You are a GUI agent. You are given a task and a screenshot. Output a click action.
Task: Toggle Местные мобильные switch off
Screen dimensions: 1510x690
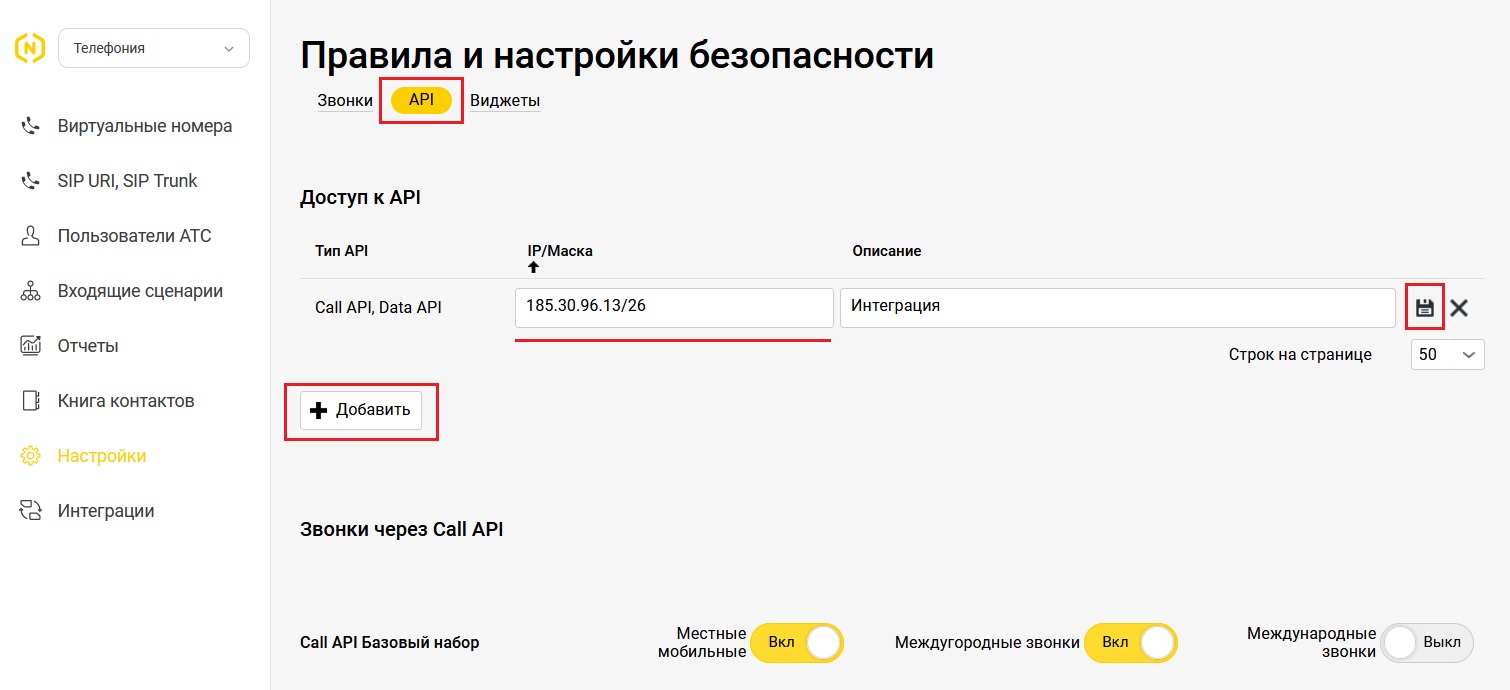(797, 643)
